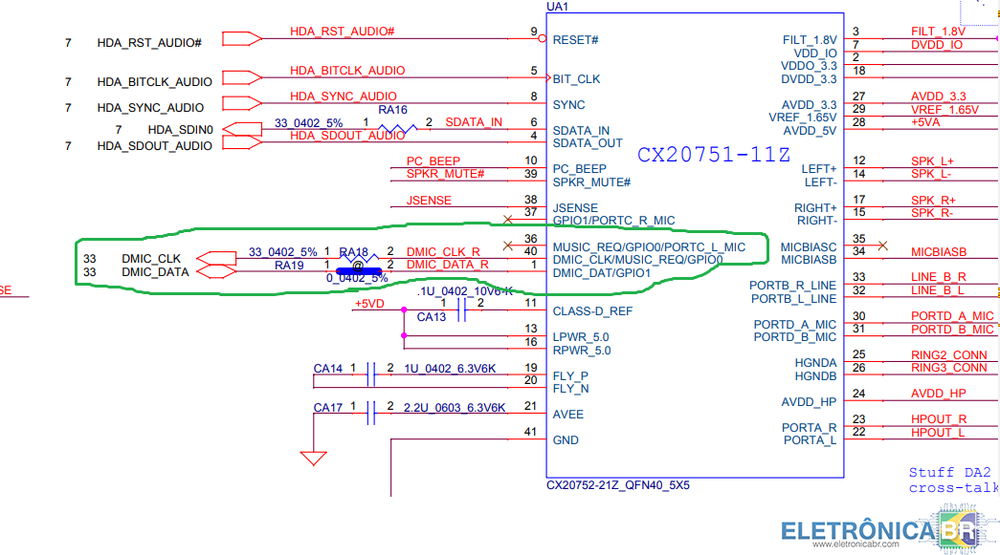The image size is (1000, 555).
Task: Select the RA16 resistor symbol
Action: coord(394,128)
